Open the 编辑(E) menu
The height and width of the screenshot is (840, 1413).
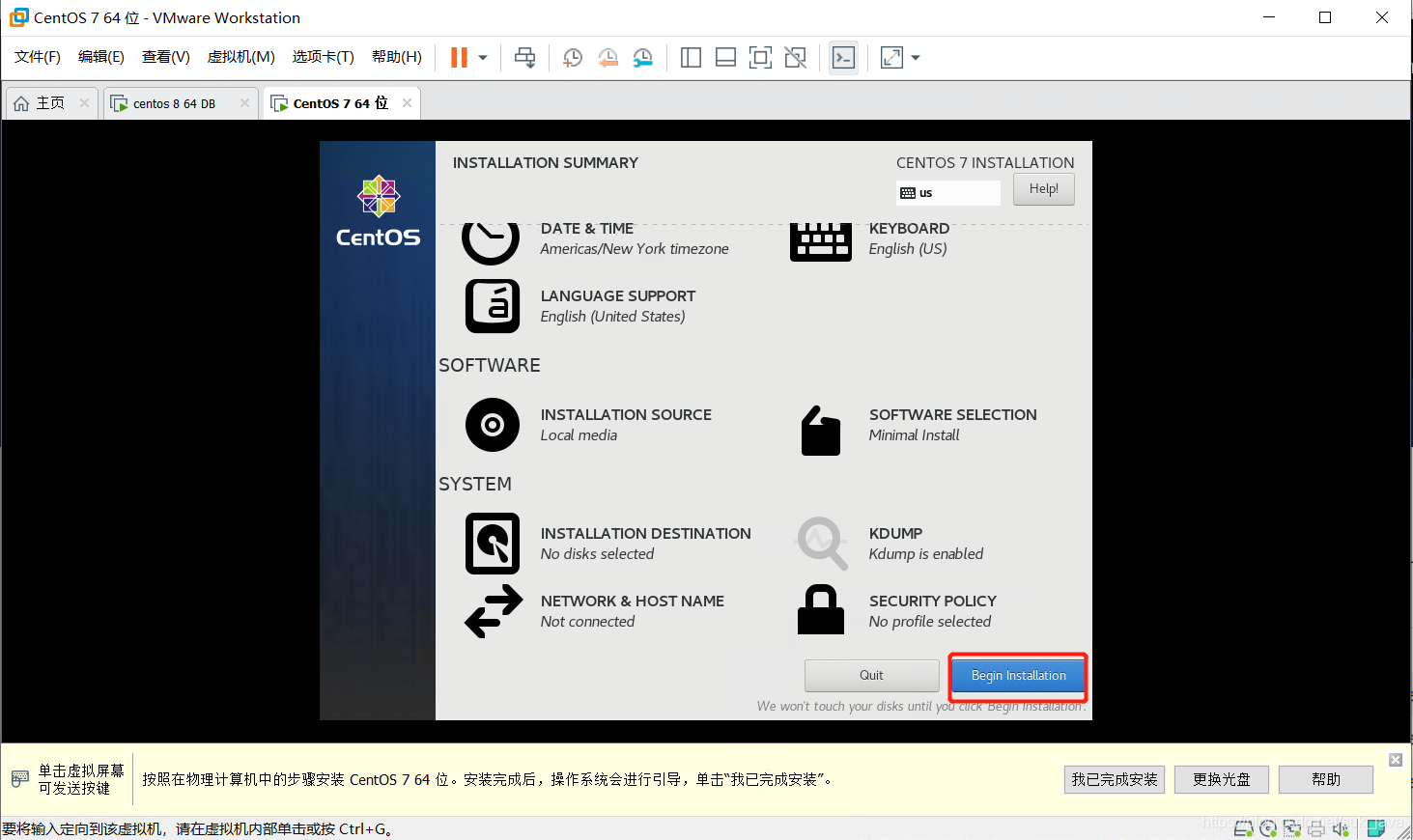(x=101, y=57)
